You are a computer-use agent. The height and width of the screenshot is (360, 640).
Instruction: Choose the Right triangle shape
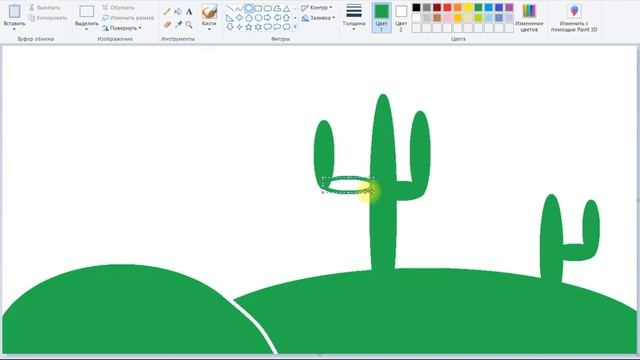point(230,18)
